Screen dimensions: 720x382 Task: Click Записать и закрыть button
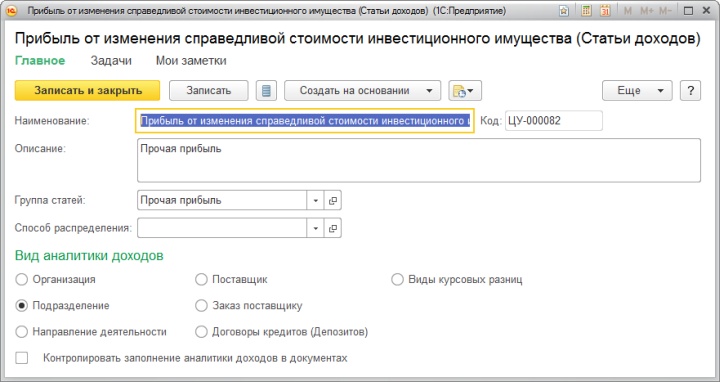pos(88,90)
